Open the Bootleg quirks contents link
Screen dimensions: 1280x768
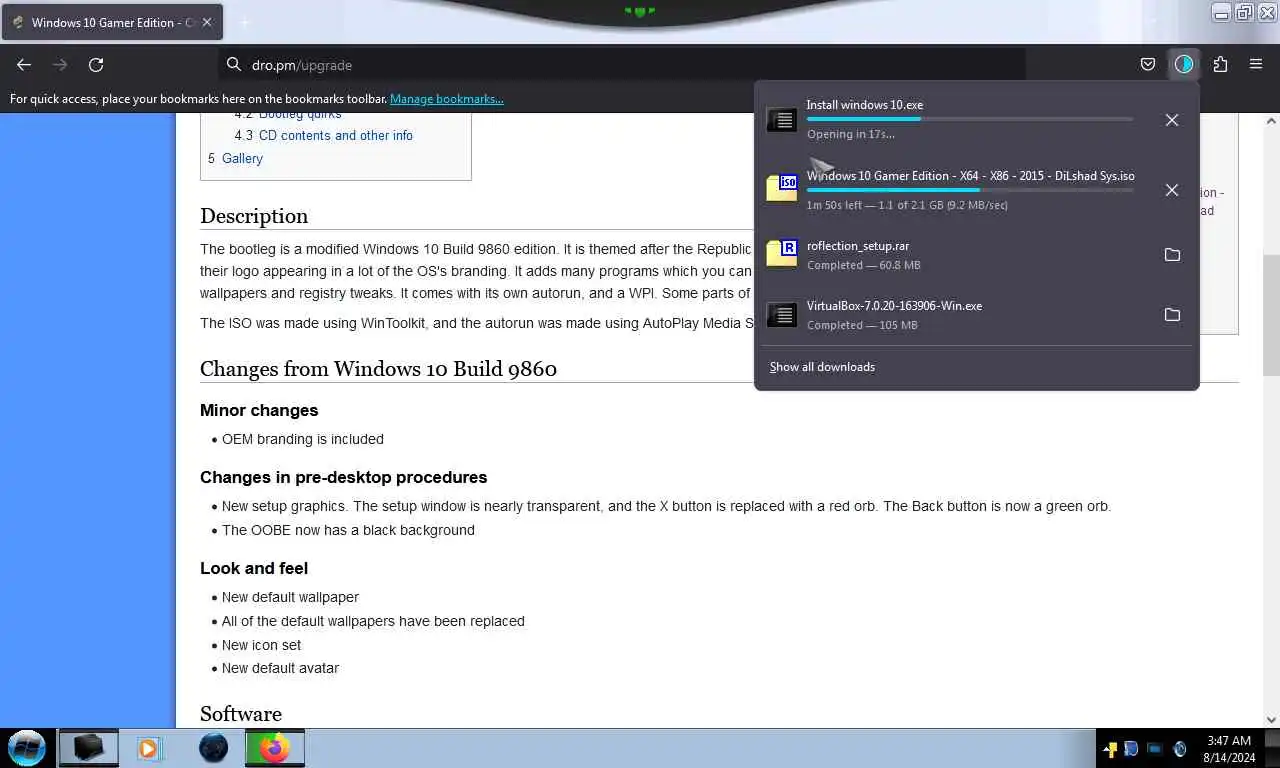pos(300,115)
